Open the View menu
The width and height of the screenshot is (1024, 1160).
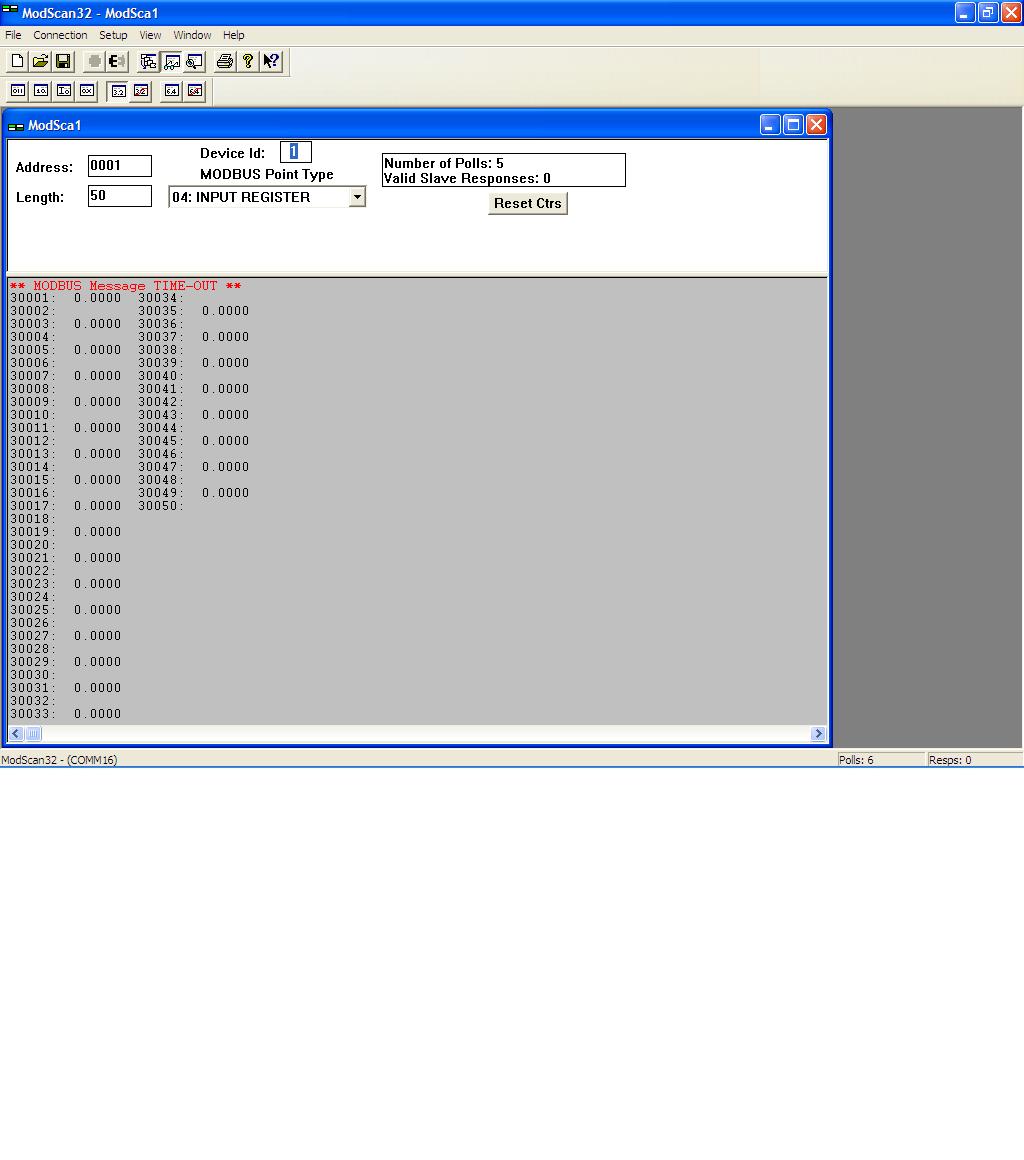pyautogui.click(x=150, y=35)
